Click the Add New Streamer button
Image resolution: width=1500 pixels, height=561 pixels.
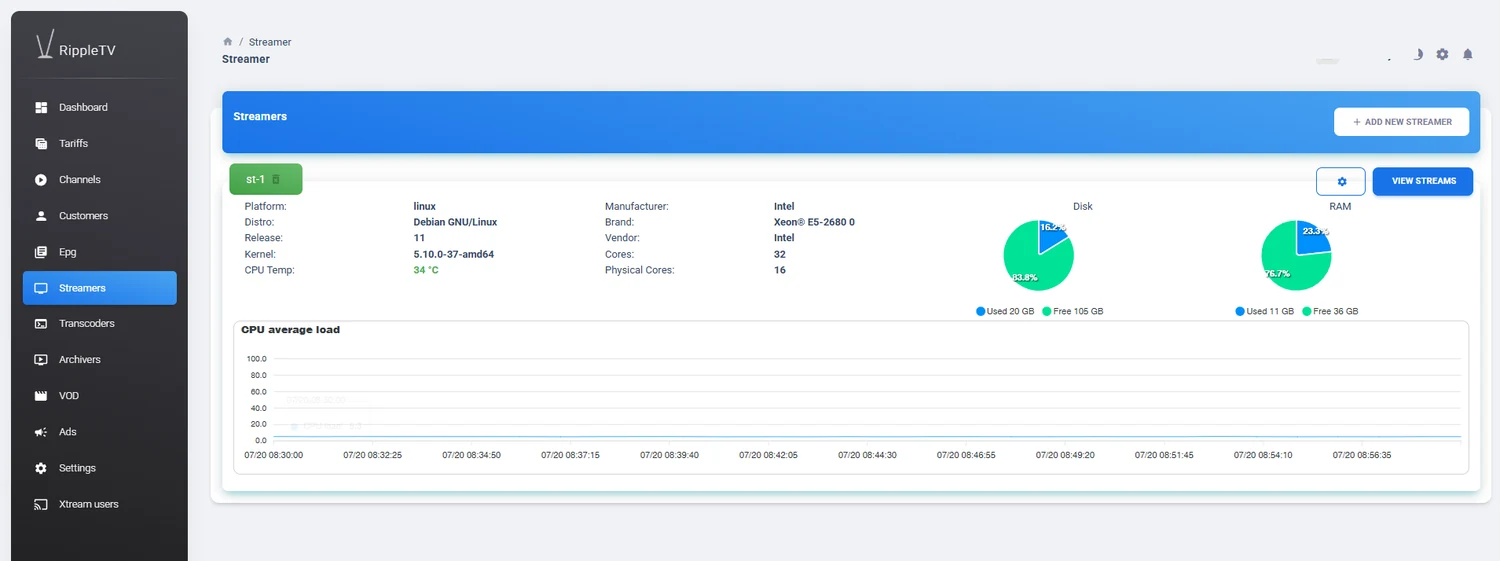tap(1401, 122)
